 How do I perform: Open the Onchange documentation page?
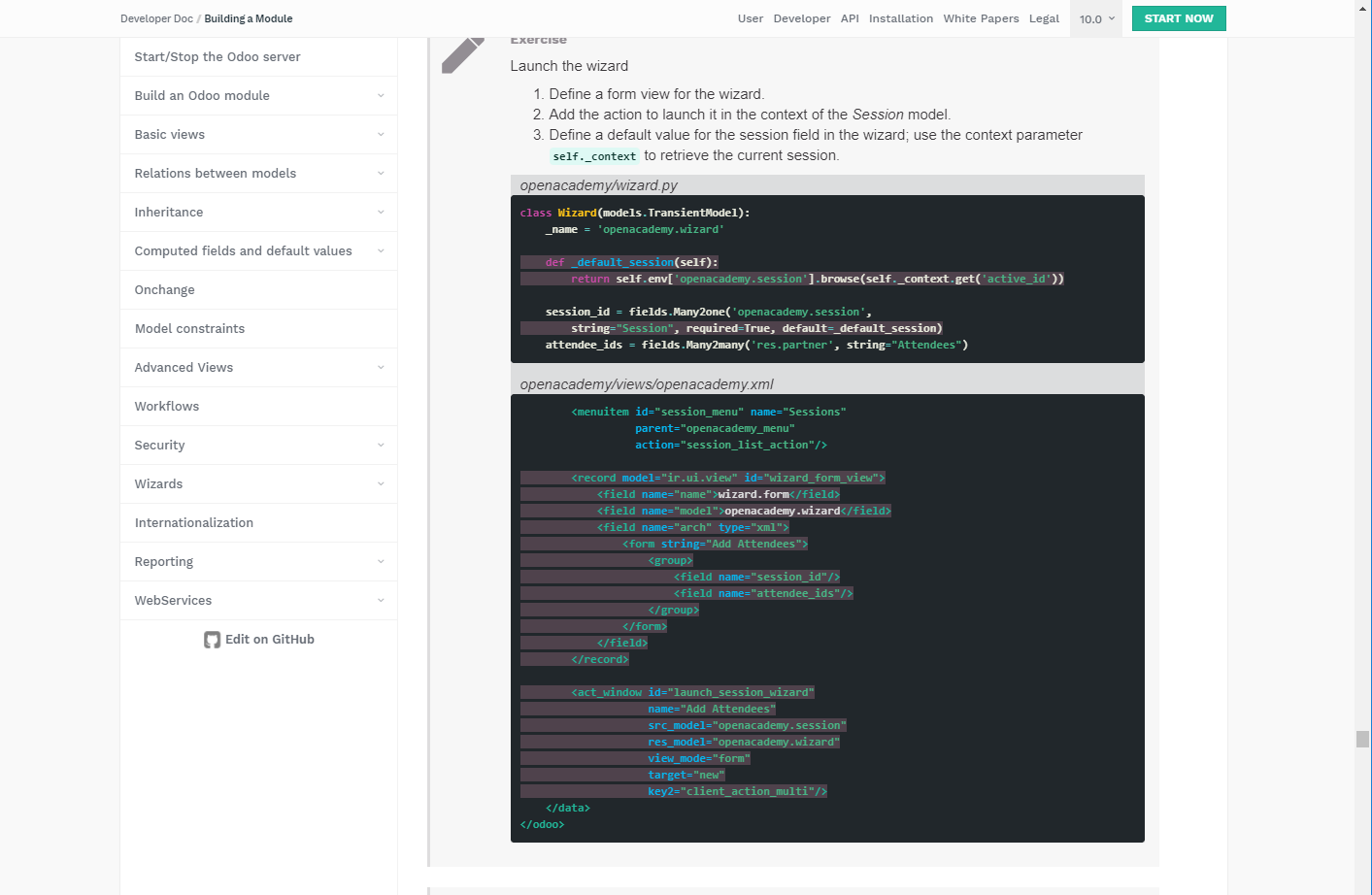click(164, 289)
